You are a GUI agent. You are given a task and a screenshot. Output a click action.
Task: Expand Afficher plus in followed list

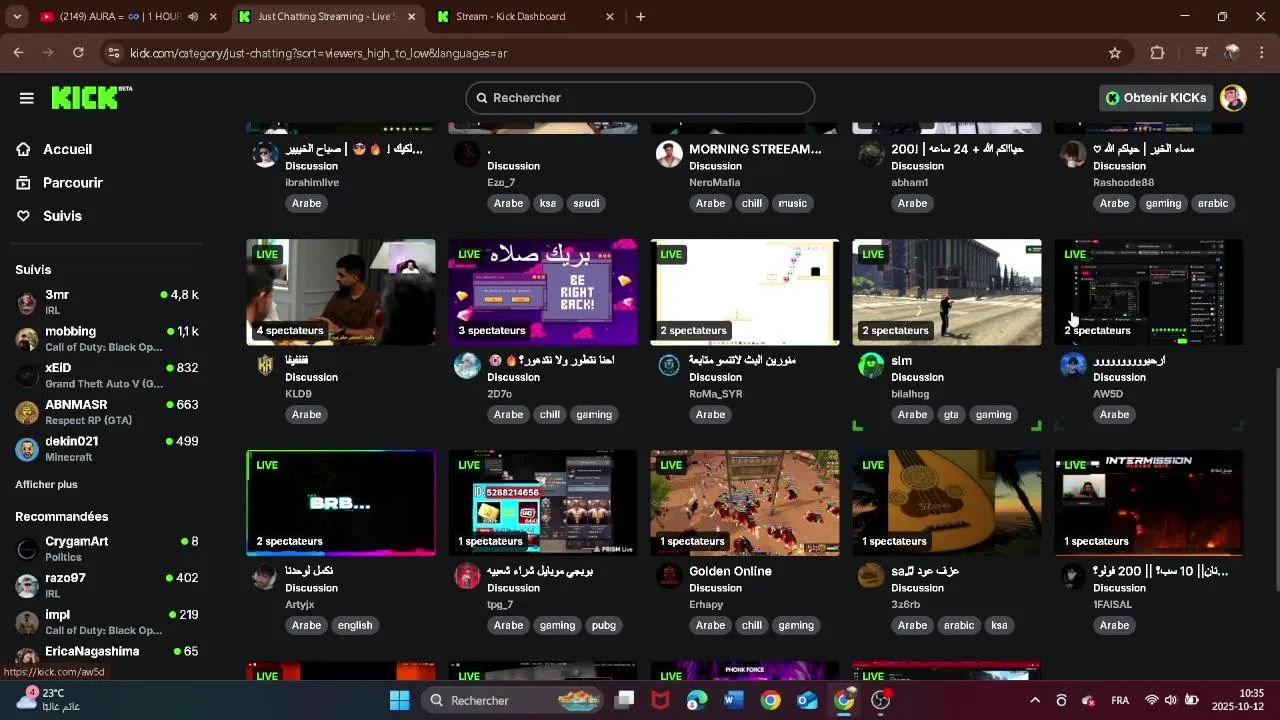point(46,484)
